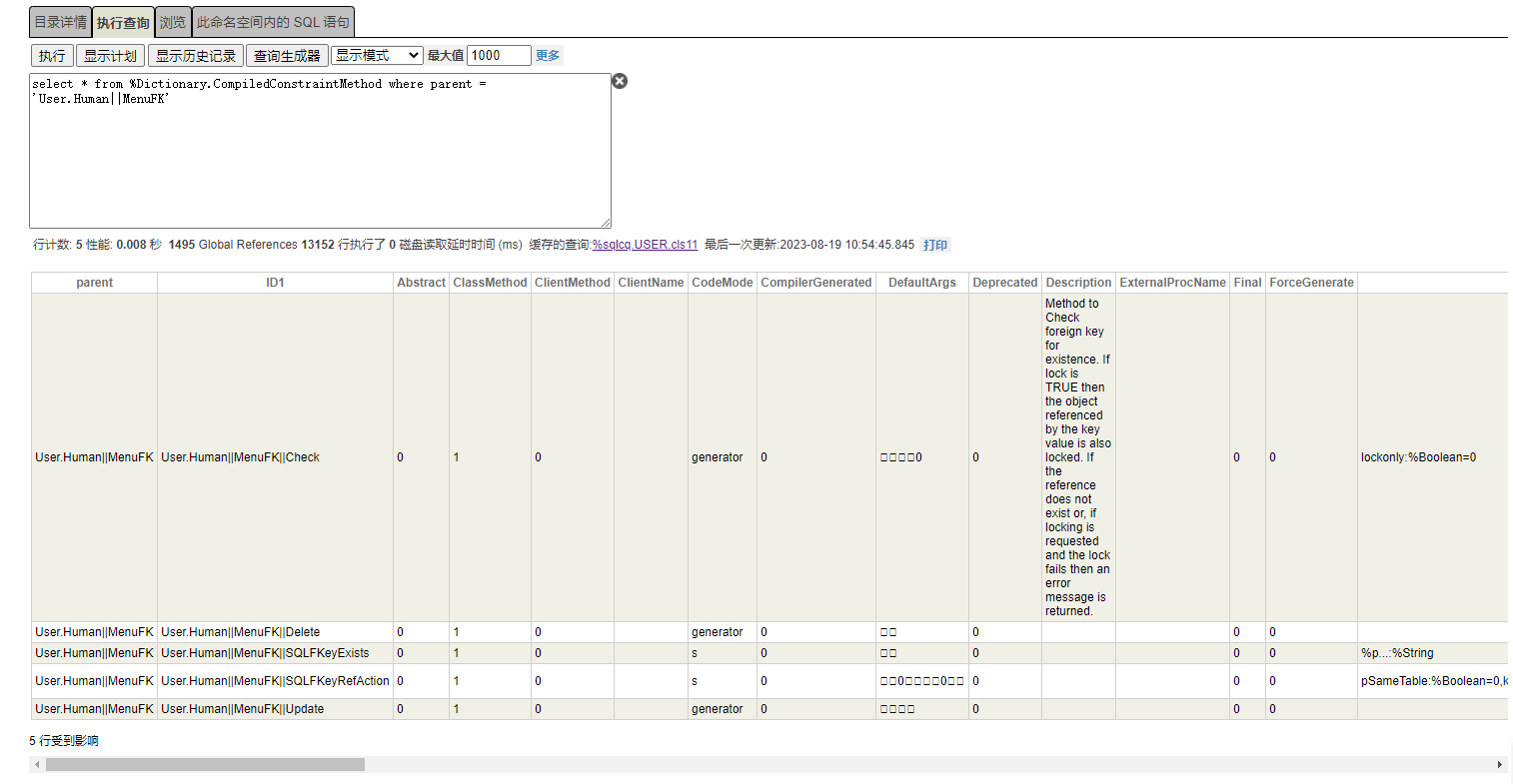This screenshot has width=1513, height=784.
Task: Click the CodeMode column header
Action: pyautogui.click(x=723, y=283)
